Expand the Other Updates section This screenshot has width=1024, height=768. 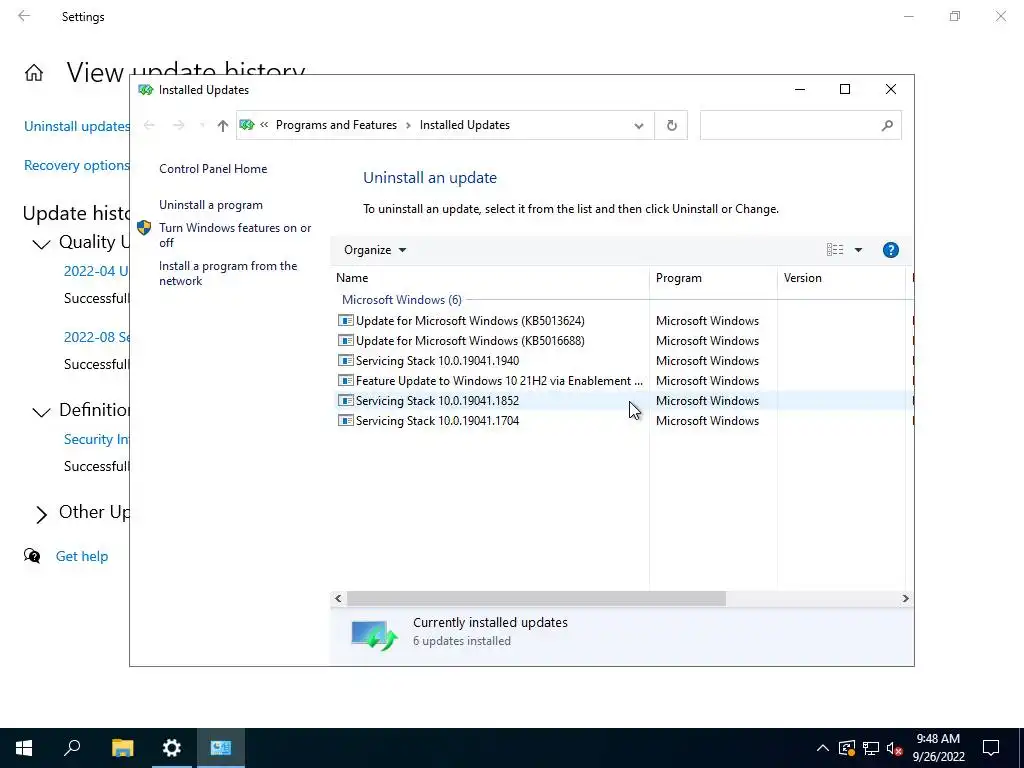(41, 515)
